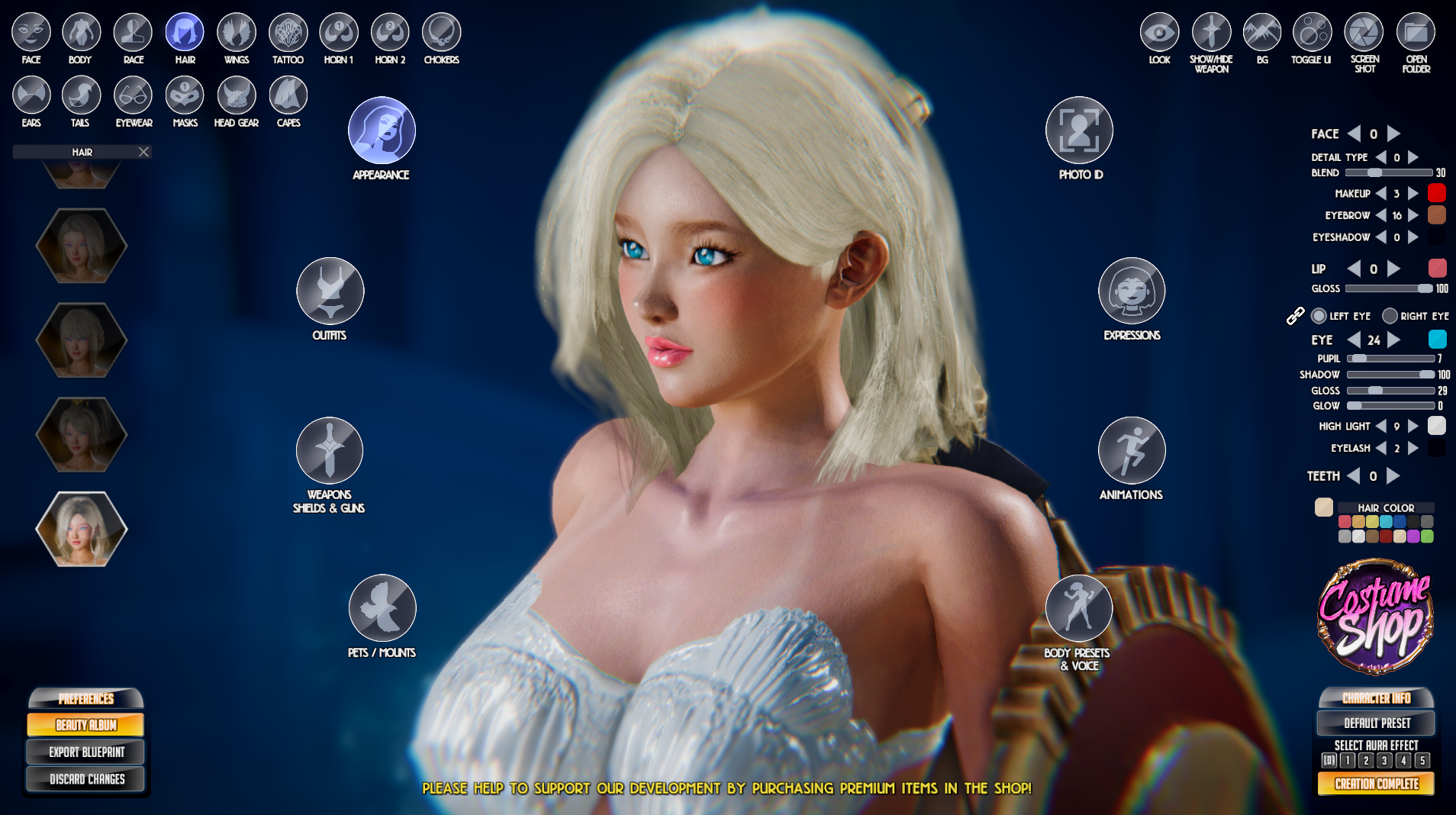Screen dimensions: 1456x815
Task: Open the Head Gear category icon
Action: pos(237,95)
